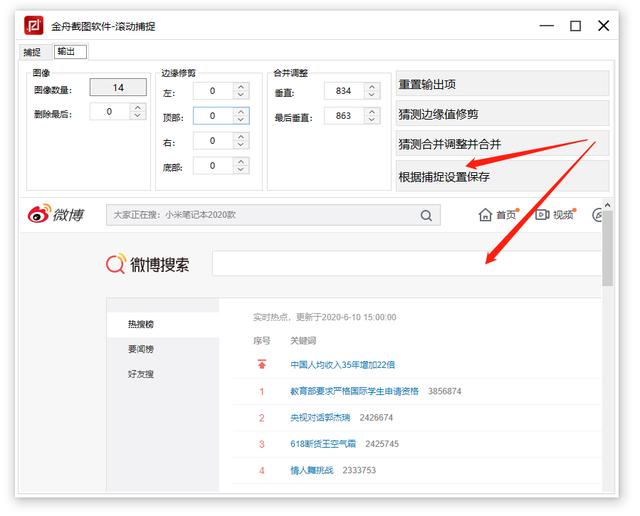The image size is (640, 516).
Task: Increase 删除最后 with up arrow
Action: pyautogui.click(x=138, y=107)
